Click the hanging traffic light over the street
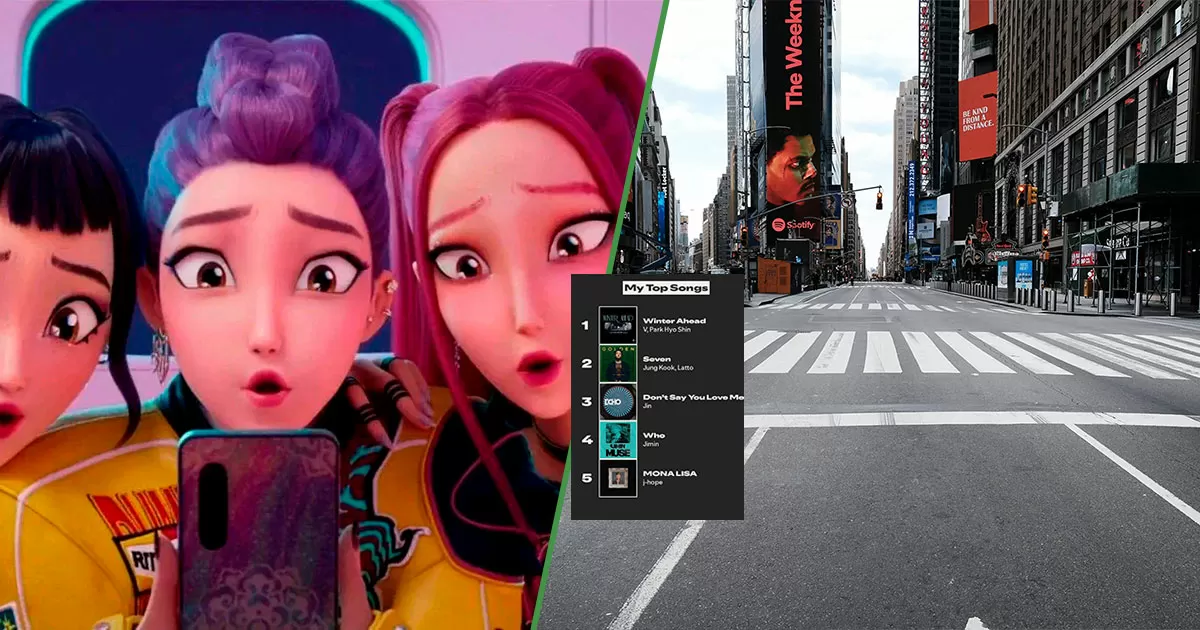1200x630 pixels. point(879,198)
